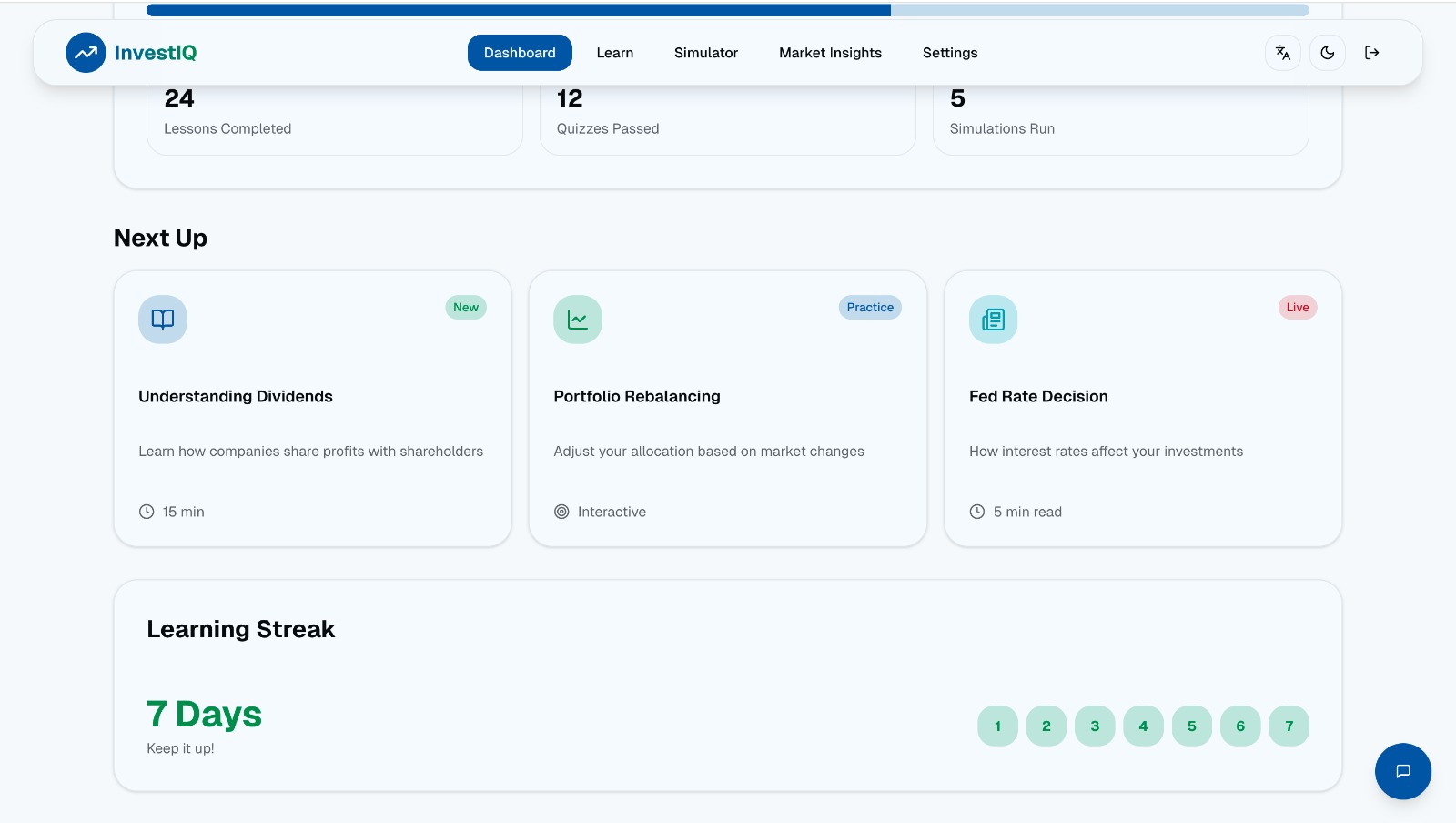Click the target icon beside Interactive
The height and width of the screenshot is (823, 1456).
[x=561, y=512]
